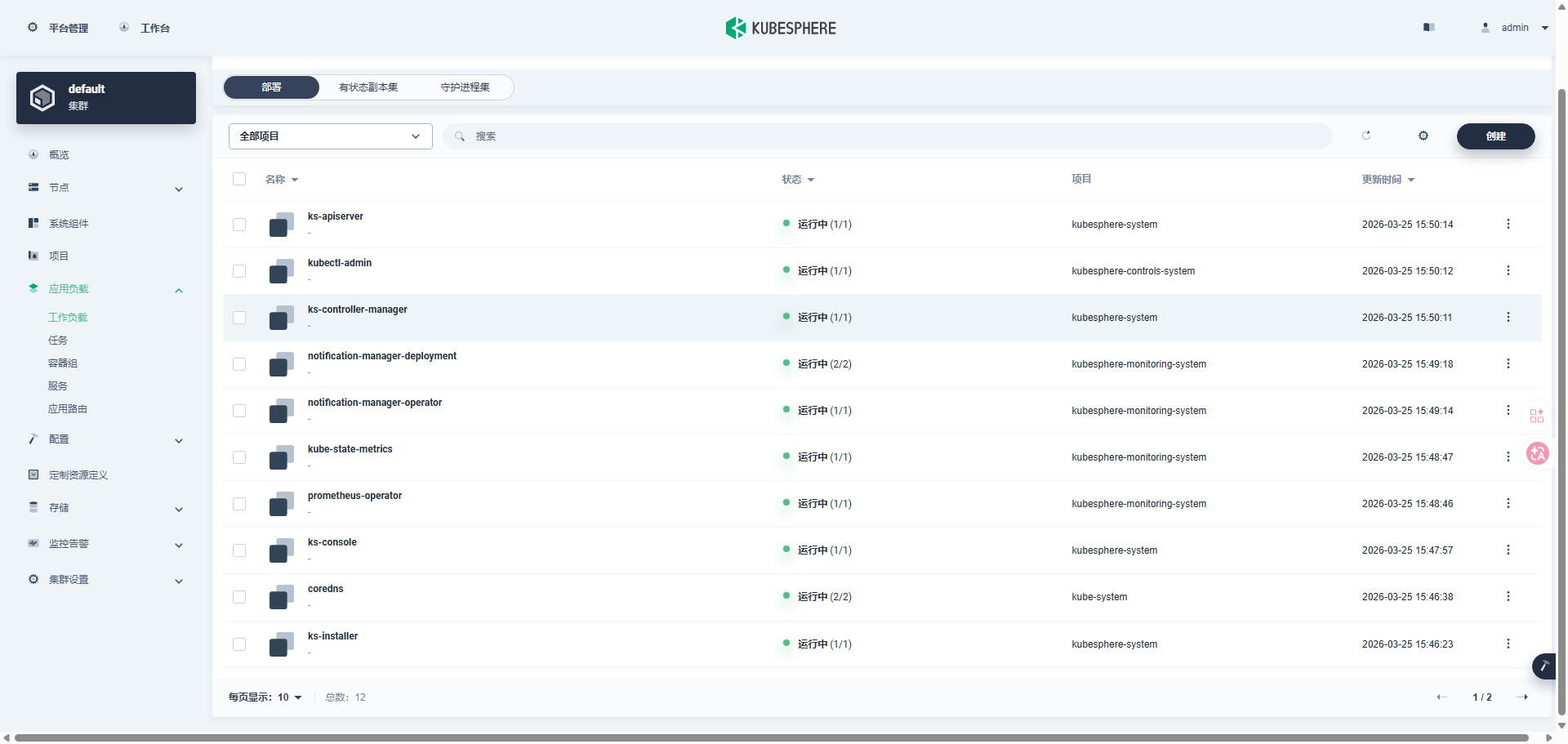Refresh the deployments list
1568x744 pixels.
point(1366,136)
